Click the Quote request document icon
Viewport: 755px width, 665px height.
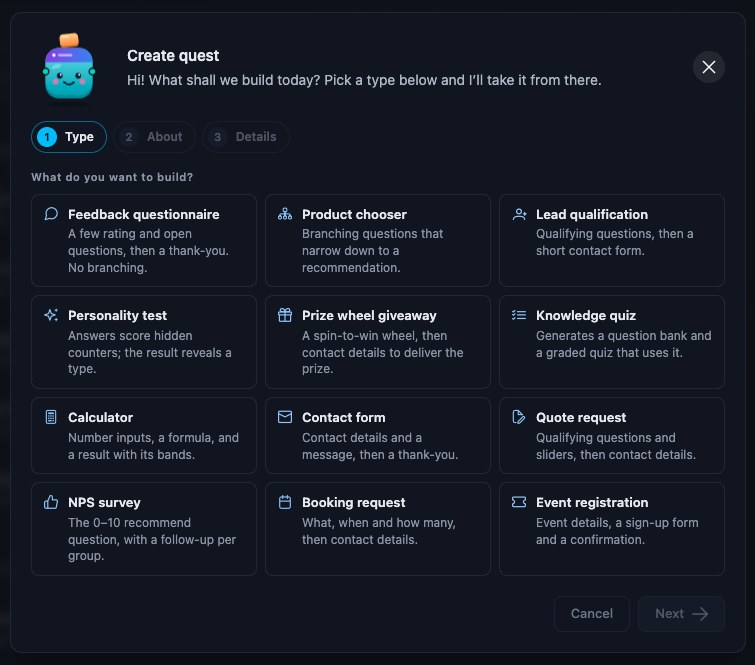[519, 417]
